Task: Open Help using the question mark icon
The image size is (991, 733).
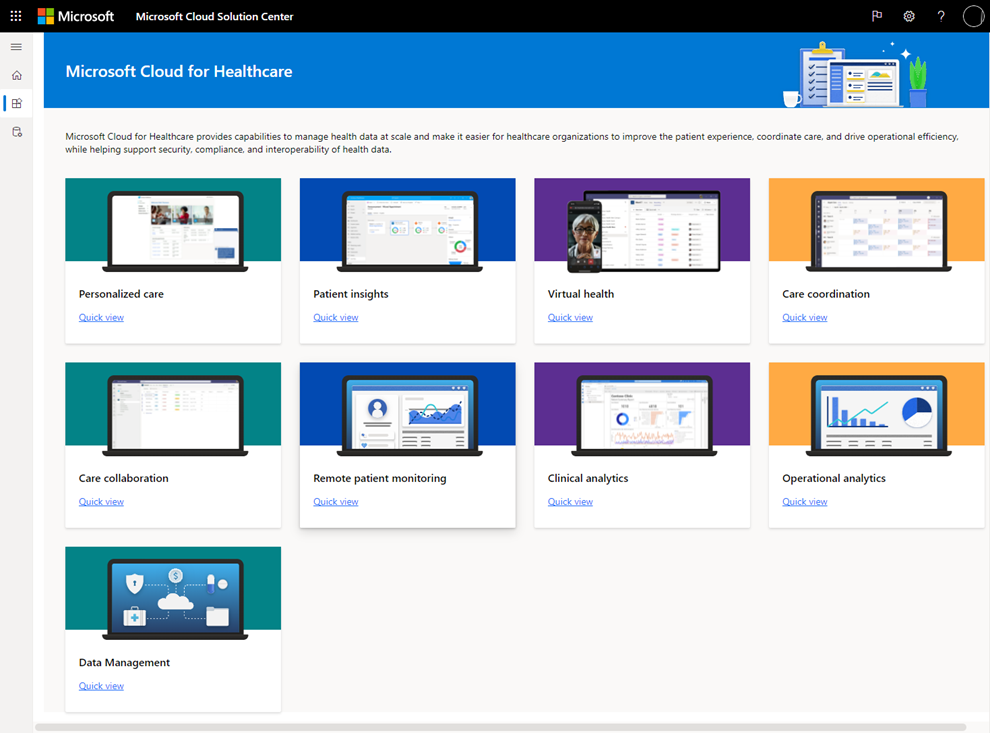Action: [x=940, y=15]
